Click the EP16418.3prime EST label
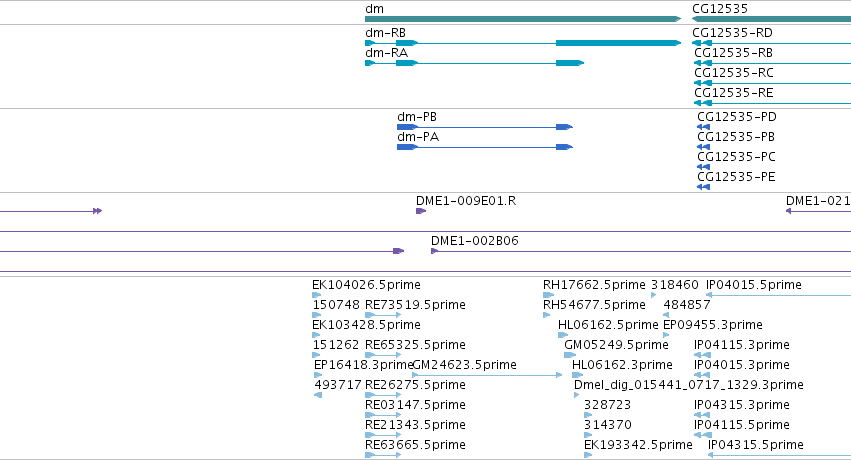The width and height of the screenshot is (851, 460). [x=363, y=366]
